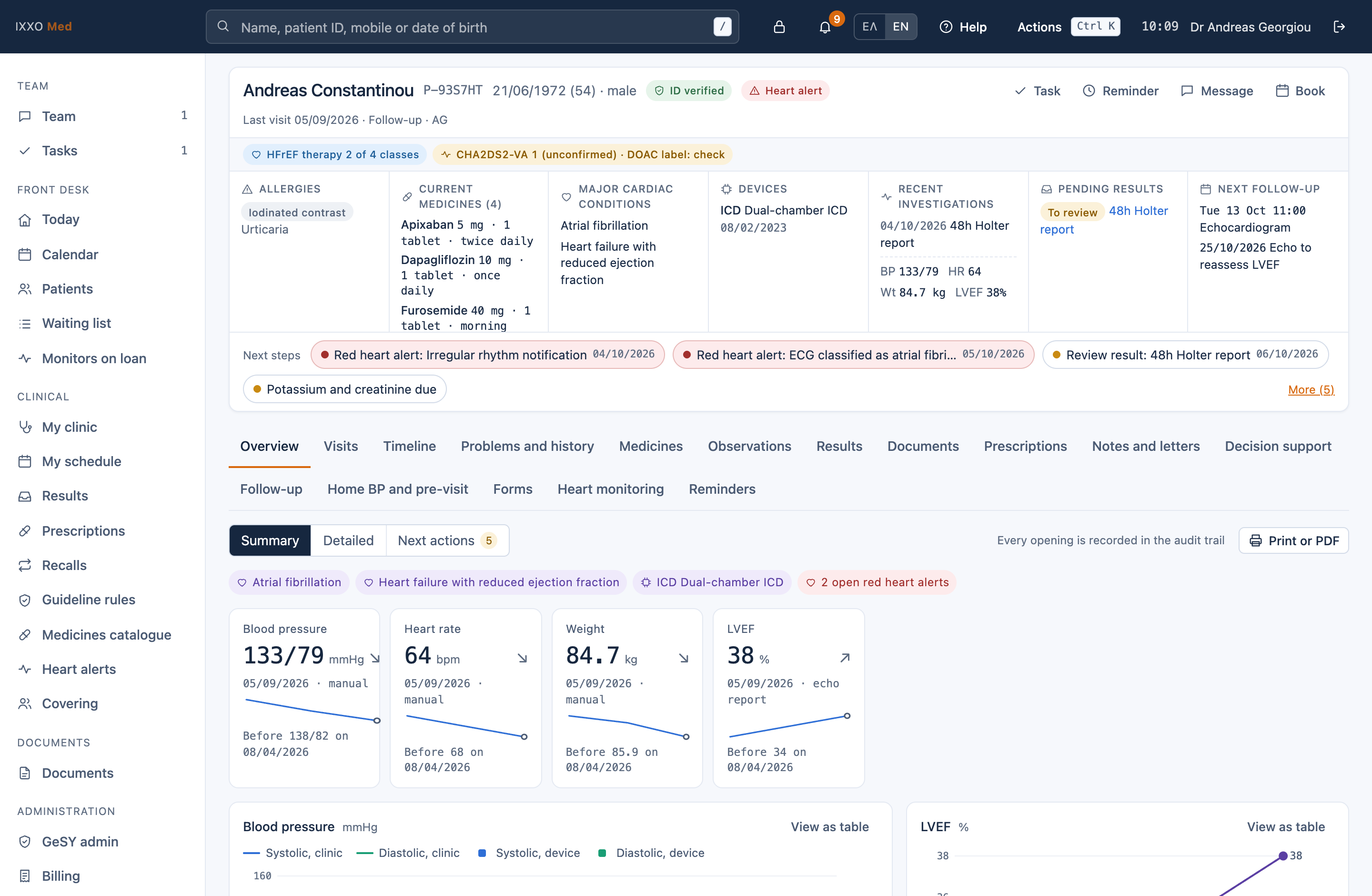Viewport: 1372px width, 896px height.
Task: Click the Potassium and creatinine due chip
Action: 345,389
